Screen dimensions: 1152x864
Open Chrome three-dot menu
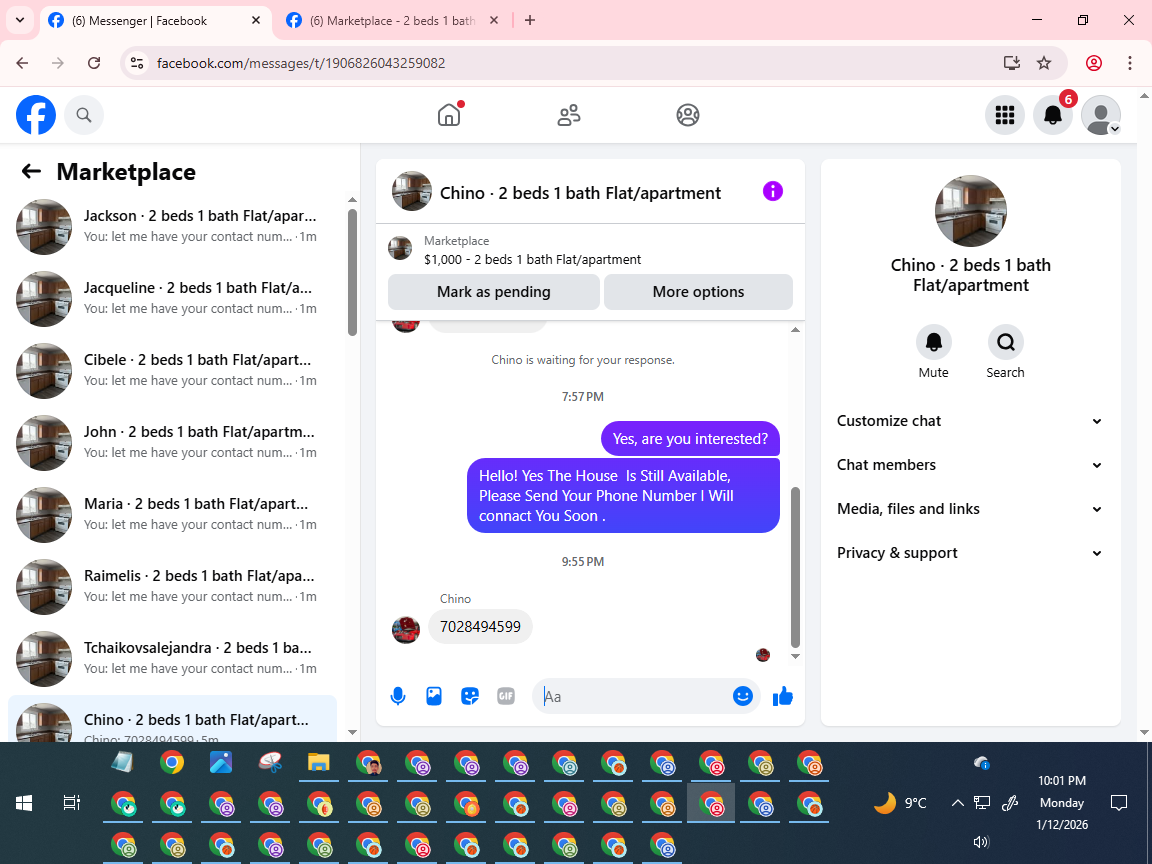(1130, 63)
